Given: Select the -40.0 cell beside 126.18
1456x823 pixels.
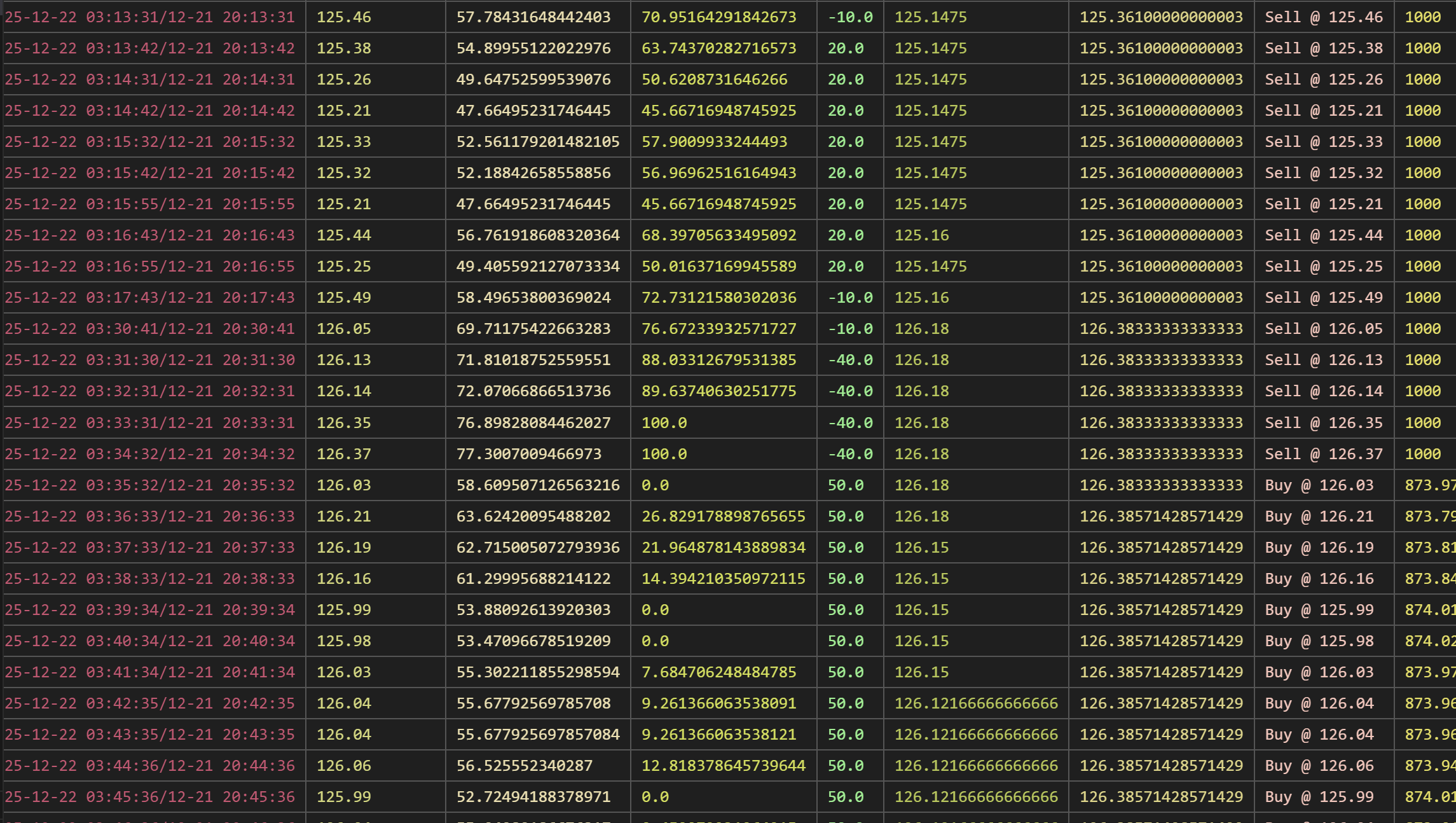Looking at the screenshot, I should click(850, 359).
